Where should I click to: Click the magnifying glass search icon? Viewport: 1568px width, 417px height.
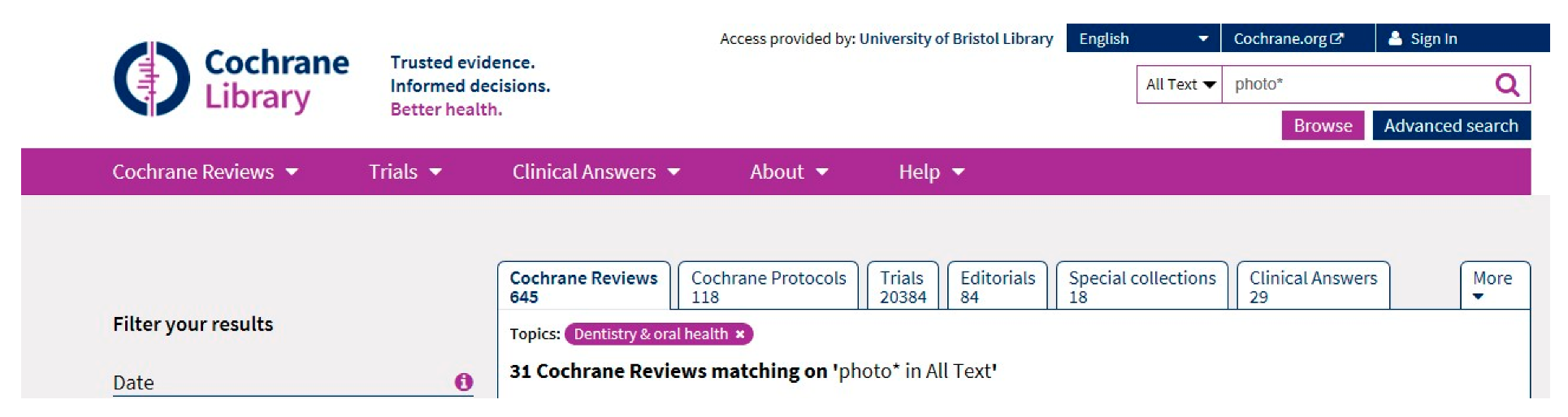pos(1507,85)
